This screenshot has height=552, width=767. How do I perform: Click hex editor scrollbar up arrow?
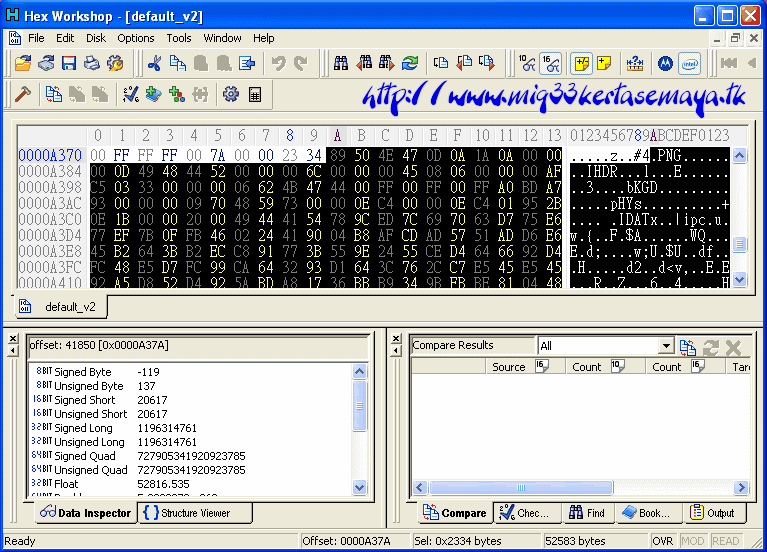[x=740, y=156]
